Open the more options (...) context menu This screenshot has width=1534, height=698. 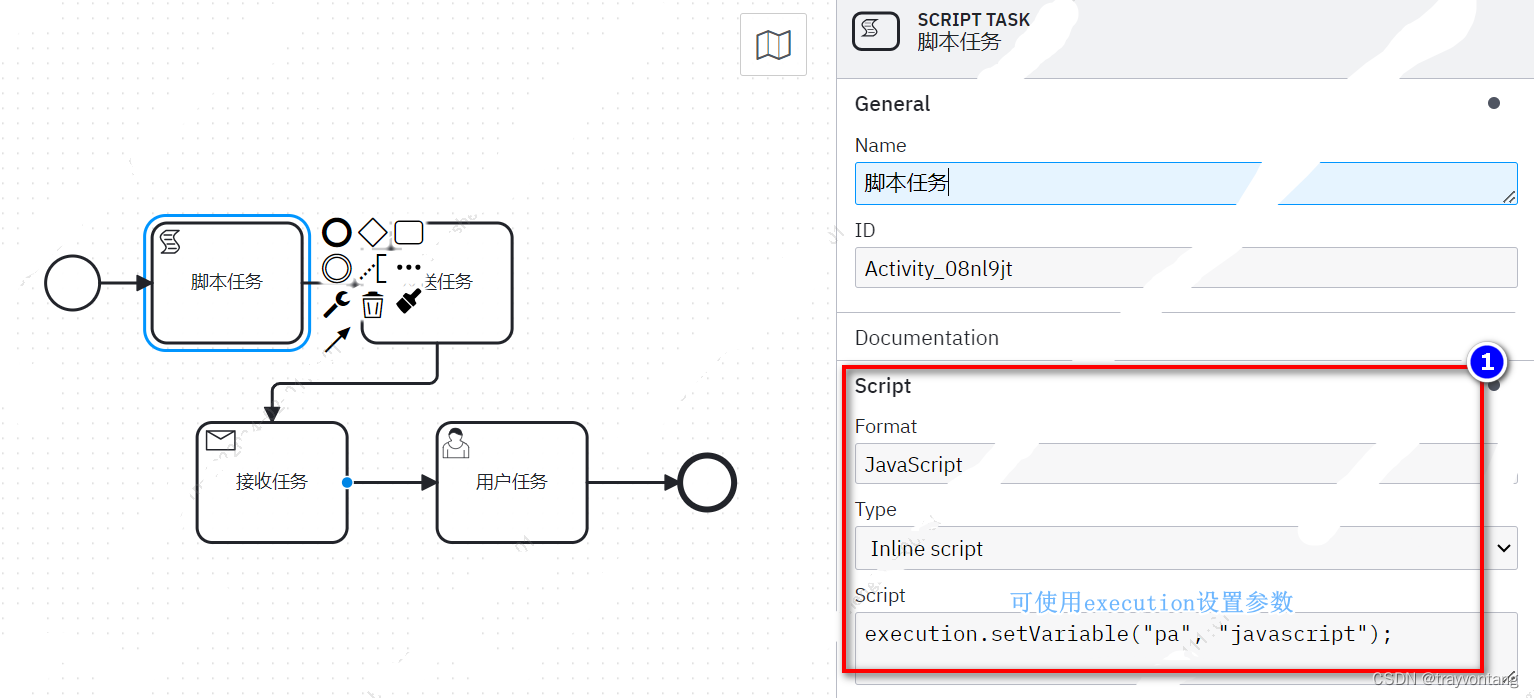click(409, 268)
